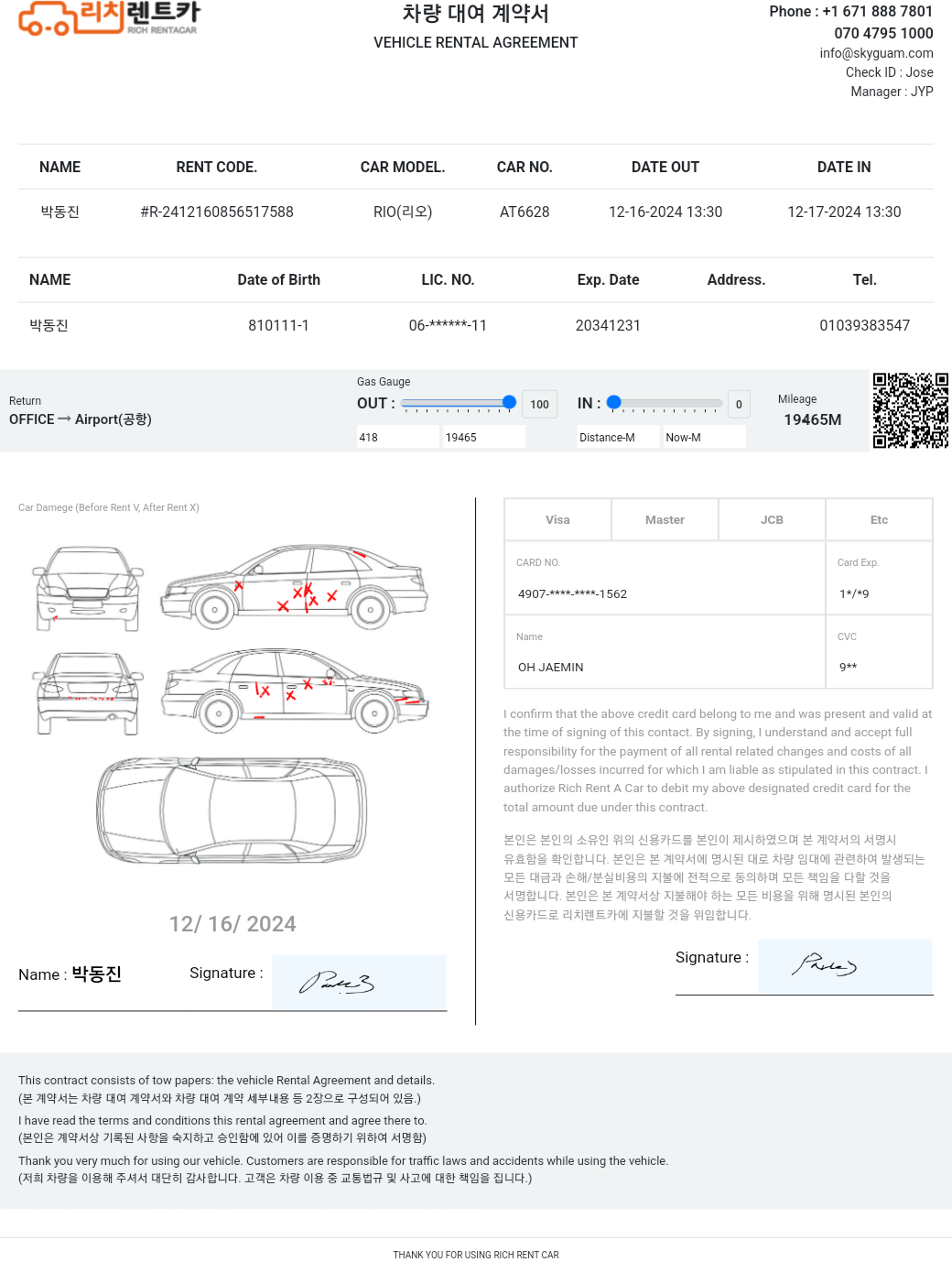Click the rear view car damage diagram
952x1262 pixels.
tap(88, 693)
